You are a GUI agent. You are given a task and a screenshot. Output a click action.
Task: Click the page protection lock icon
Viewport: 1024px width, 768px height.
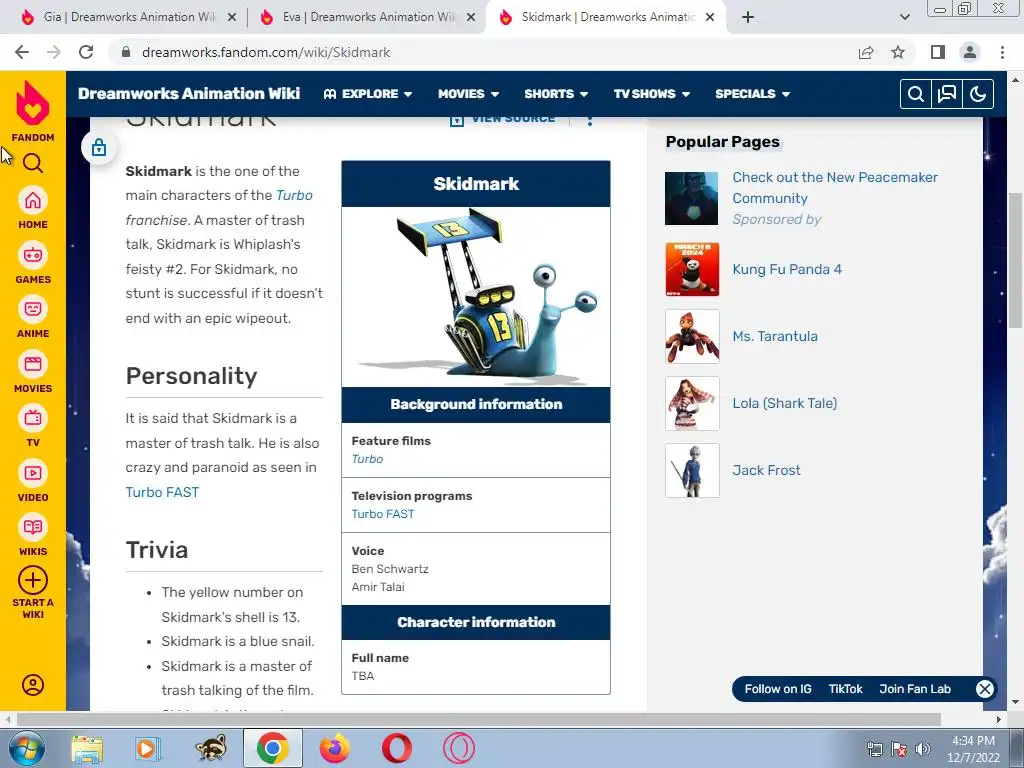tap(99, 148)
